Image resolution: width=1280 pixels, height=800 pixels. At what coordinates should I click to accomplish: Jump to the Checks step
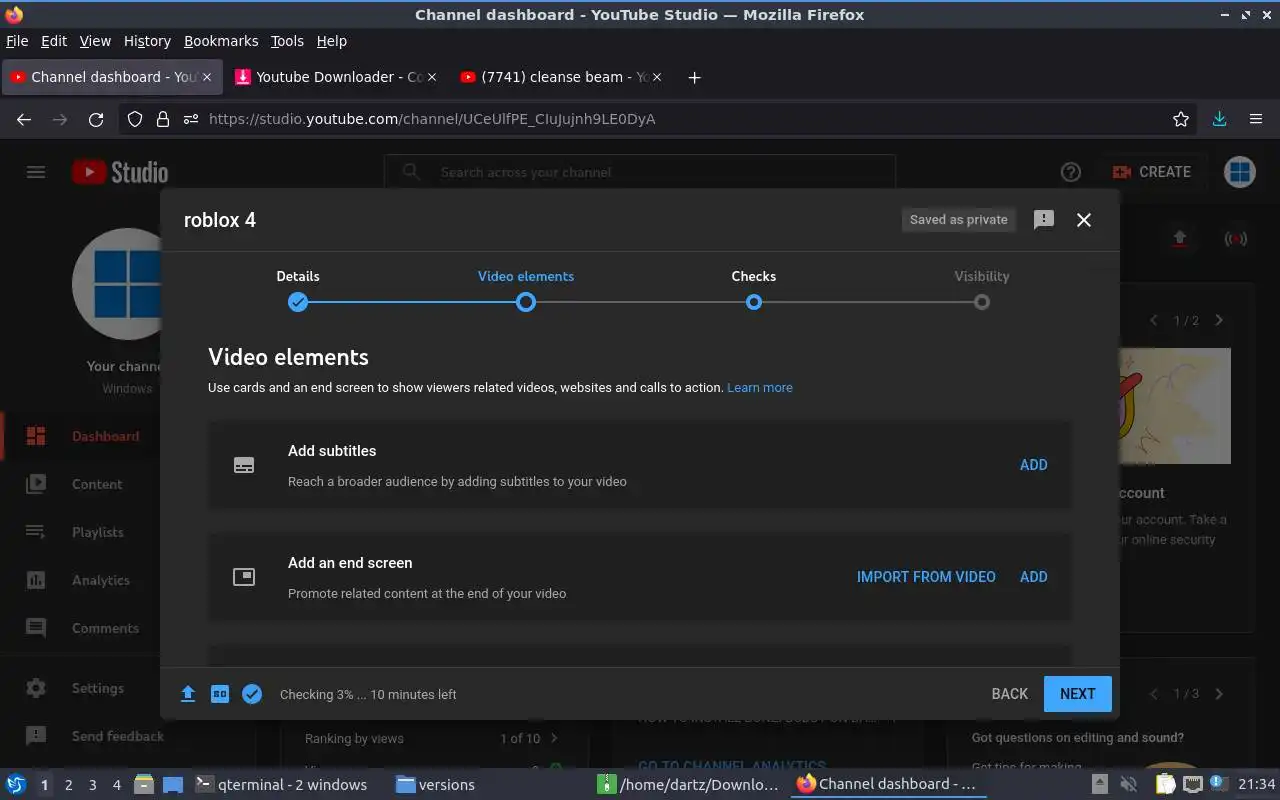point(754,289)
